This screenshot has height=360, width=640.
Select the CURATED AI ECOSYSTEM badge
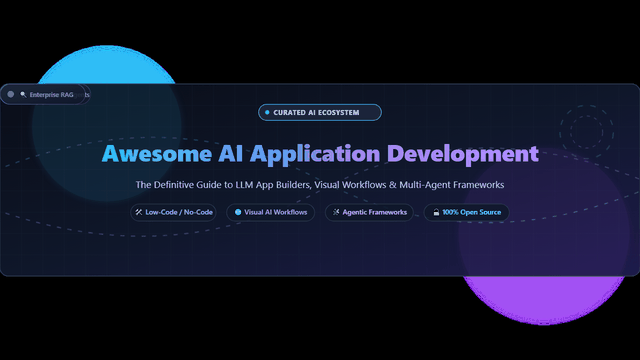pos(320,112)
